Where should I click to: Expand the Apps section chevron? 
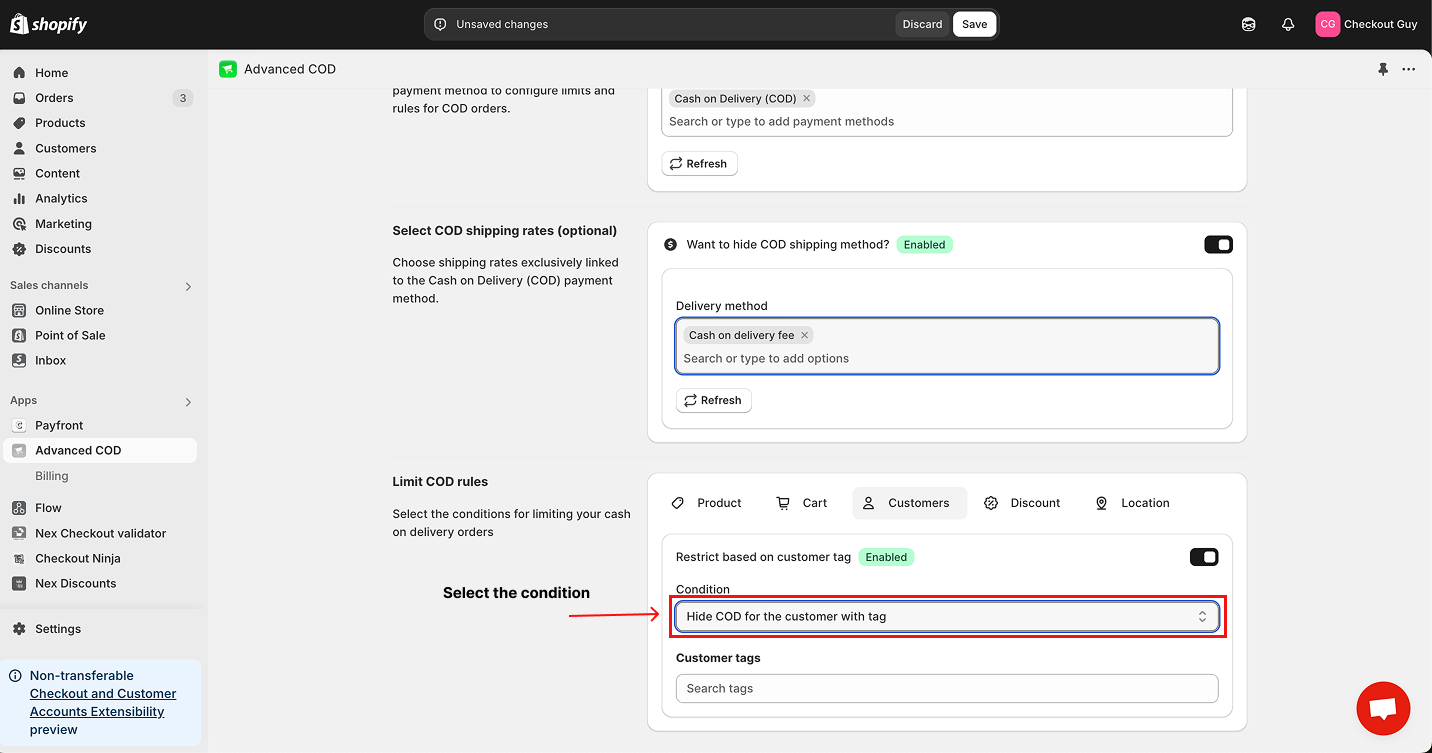pos(188,402)
